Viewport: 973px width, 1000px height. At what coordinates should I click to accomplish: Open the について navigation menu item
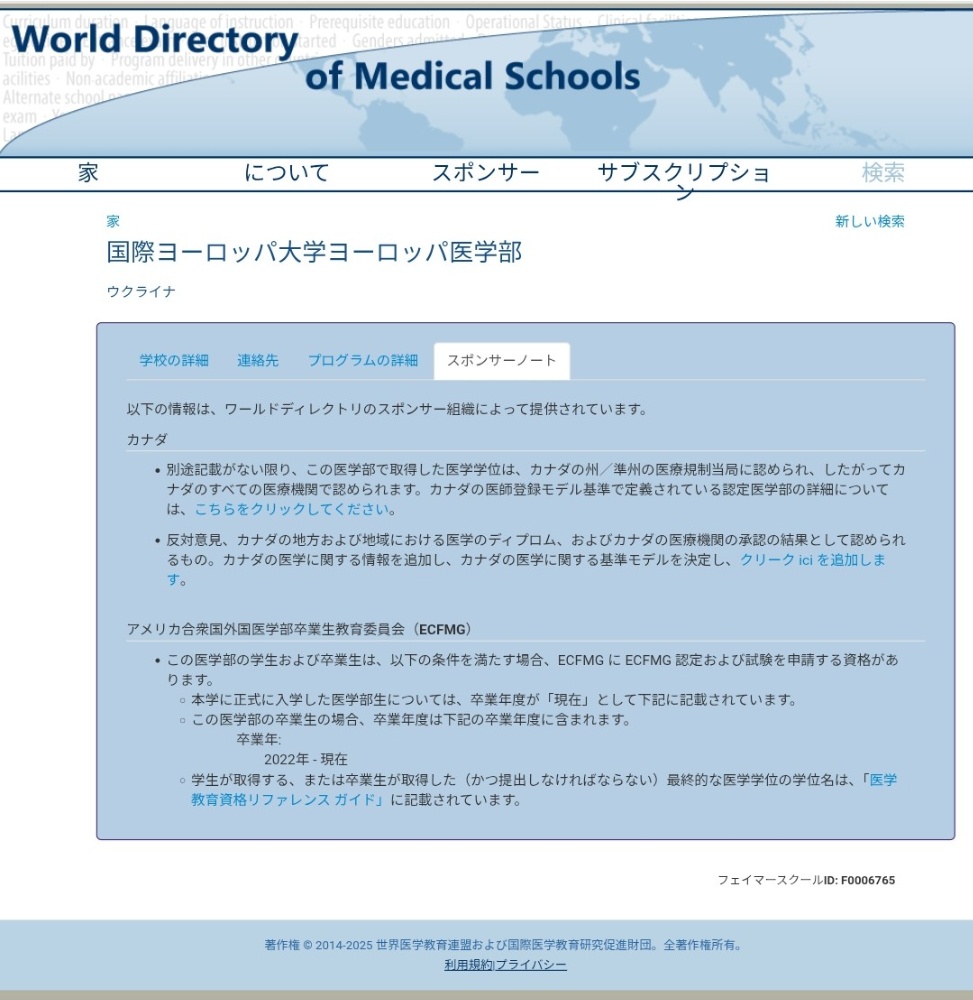286,173
